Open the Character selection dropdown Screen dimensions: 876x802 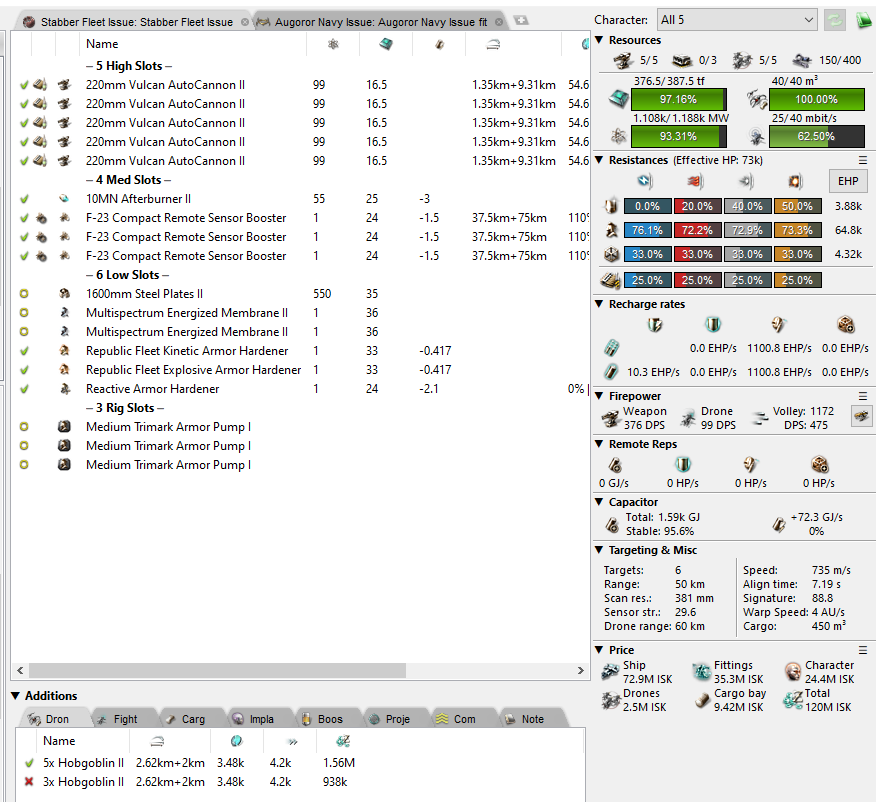[737, 20]
